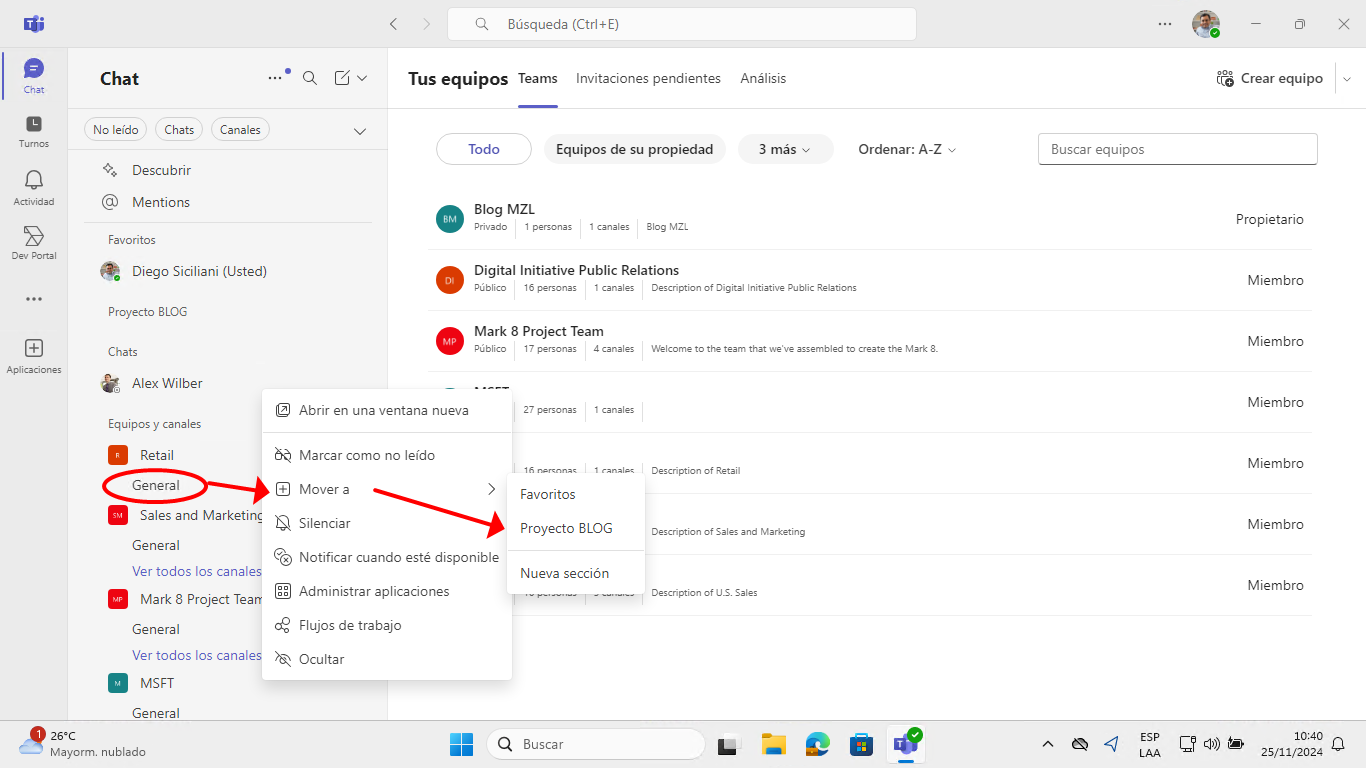This screenshot has height=768, width=1366.
Task: Open Task View from taskbar
Action: [729, 744]
